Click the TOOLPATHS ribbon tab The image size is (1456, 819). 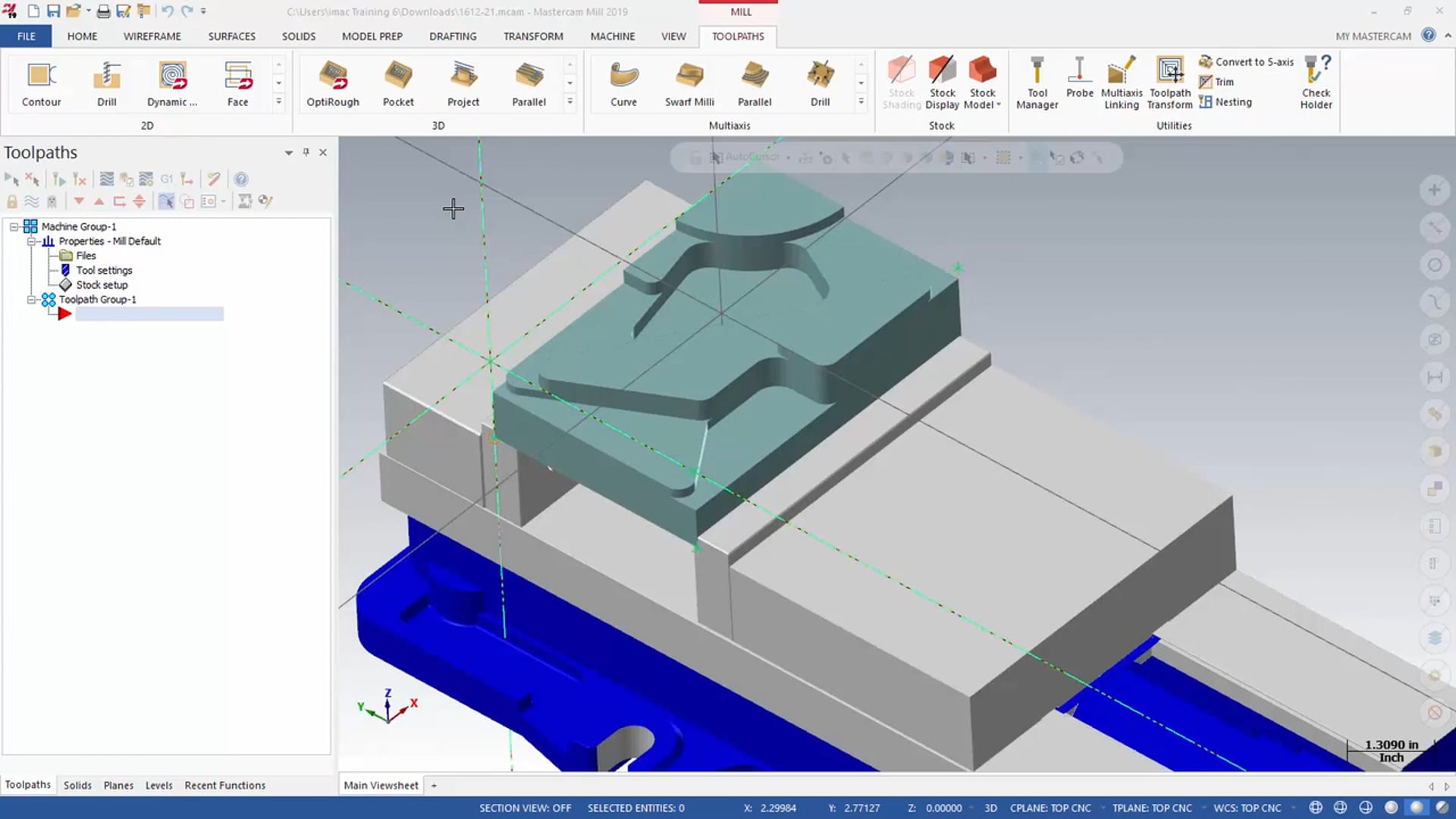pyautogui.click(x=739, y=36)
